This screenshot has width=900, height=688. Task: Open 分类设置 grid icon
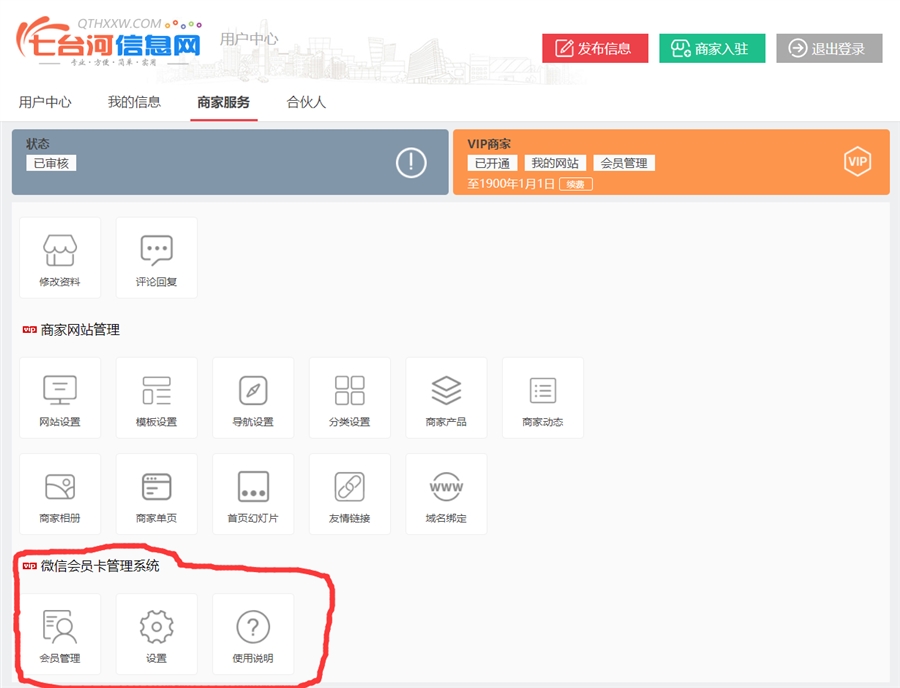click(x=349, y=390)
